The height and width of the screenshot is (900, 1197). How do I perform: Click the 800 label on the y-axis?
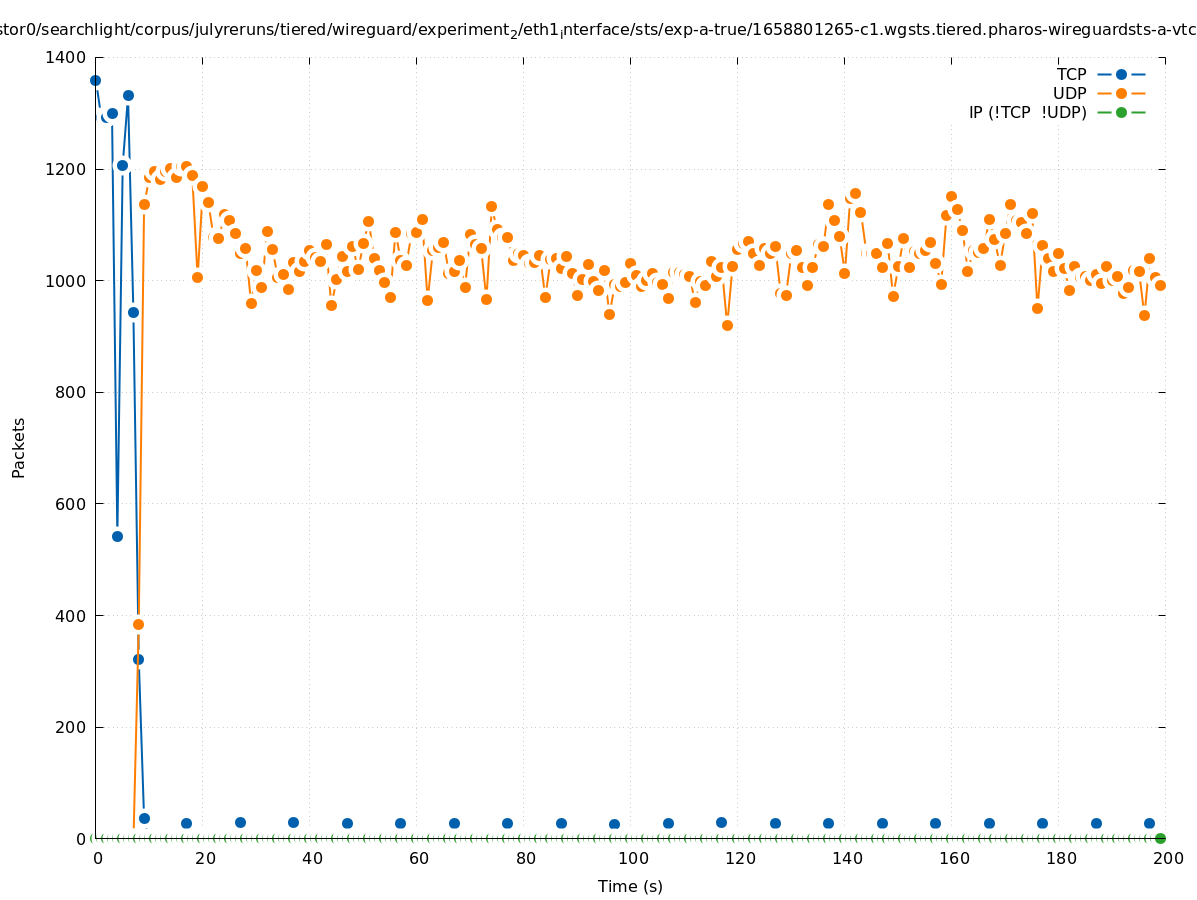[71, 393]
